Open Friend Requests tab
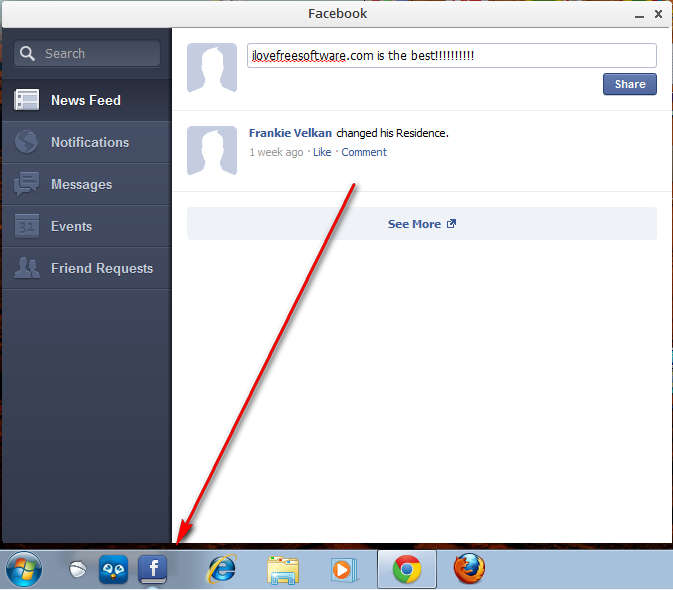Screen dimensions: 673x590 87,268
